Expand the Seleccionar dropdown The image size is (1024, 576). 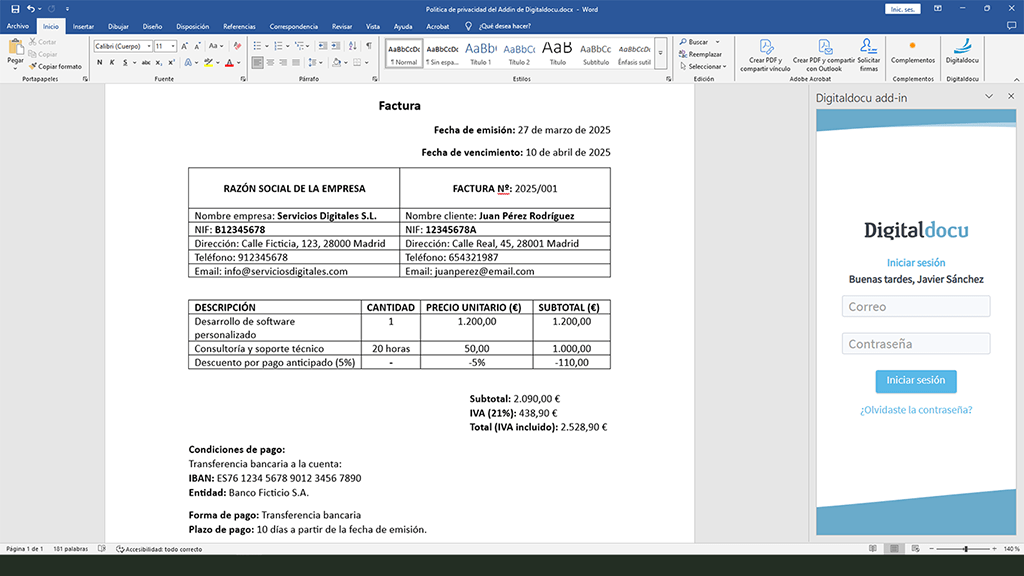[x=702, y=65]
